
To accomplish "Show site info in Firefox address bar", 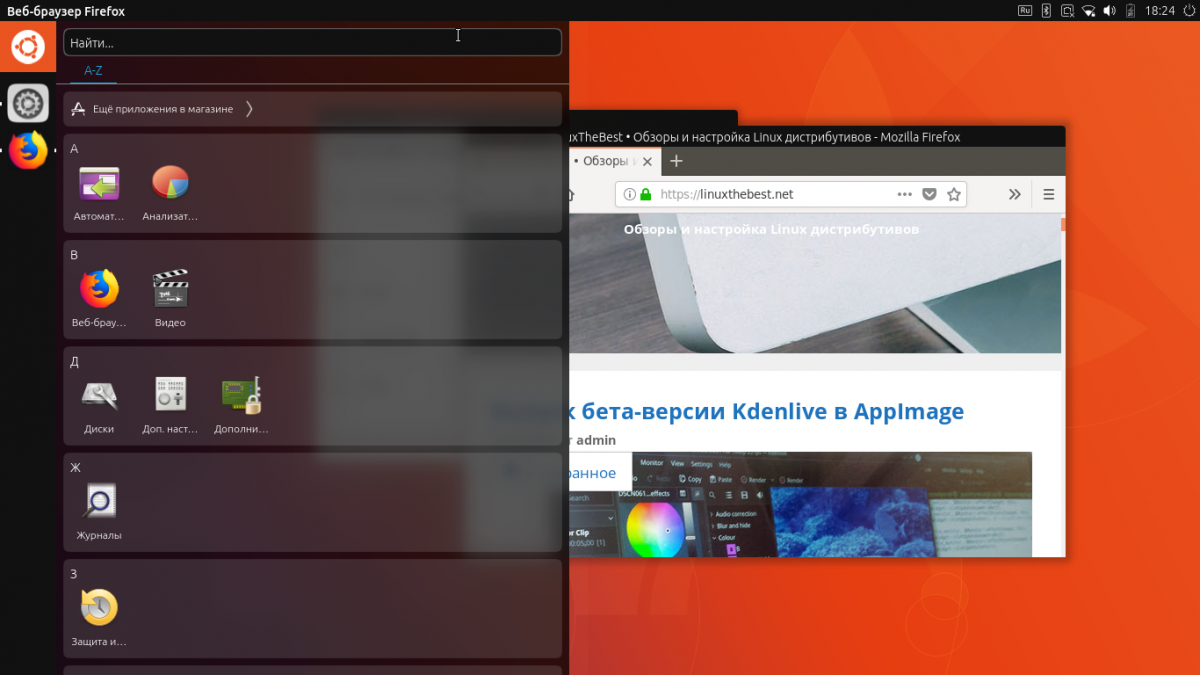I will coord(629,194).
